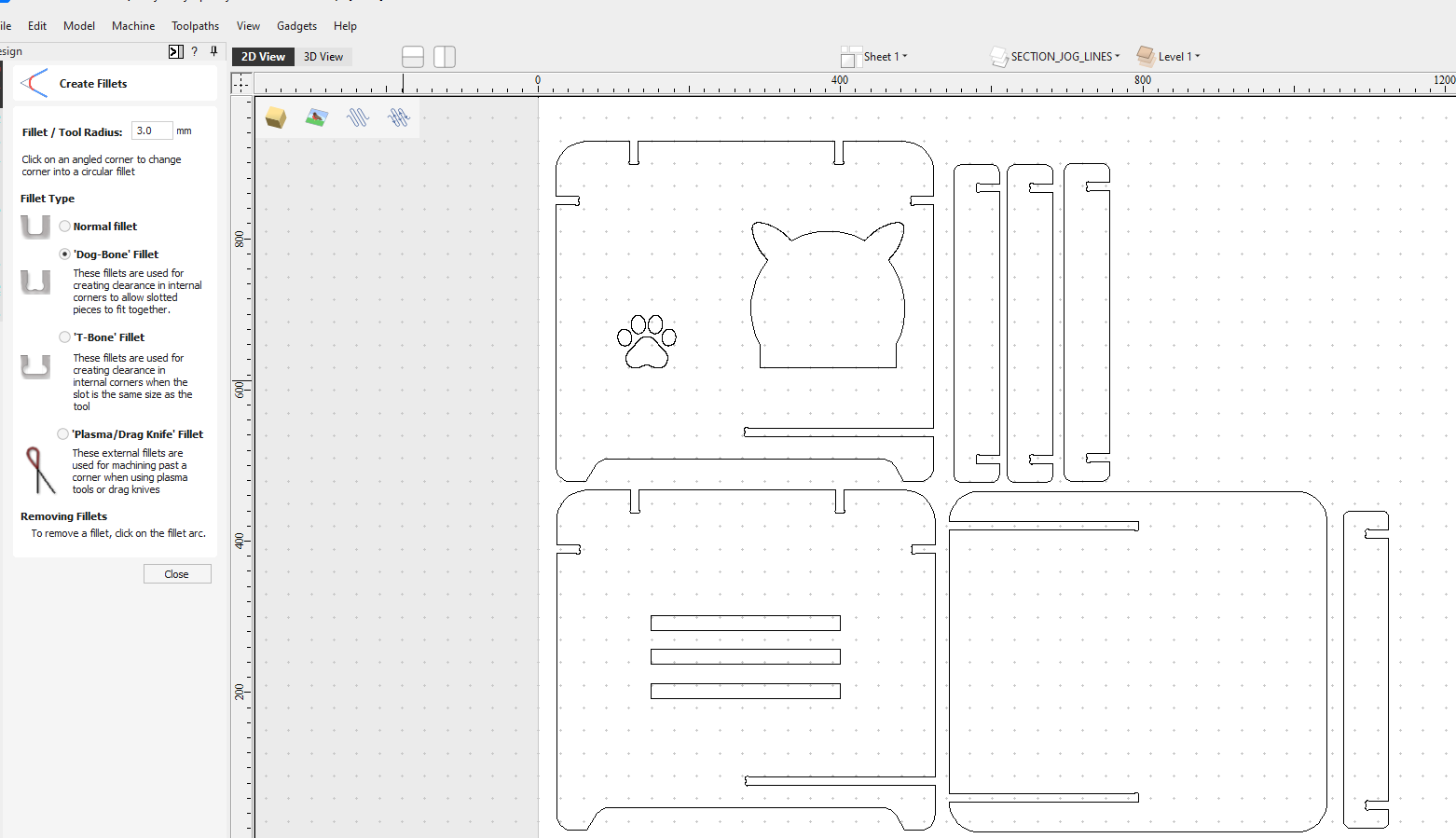
Task: Click the panel collapse arrow icon
Action: 175,51
